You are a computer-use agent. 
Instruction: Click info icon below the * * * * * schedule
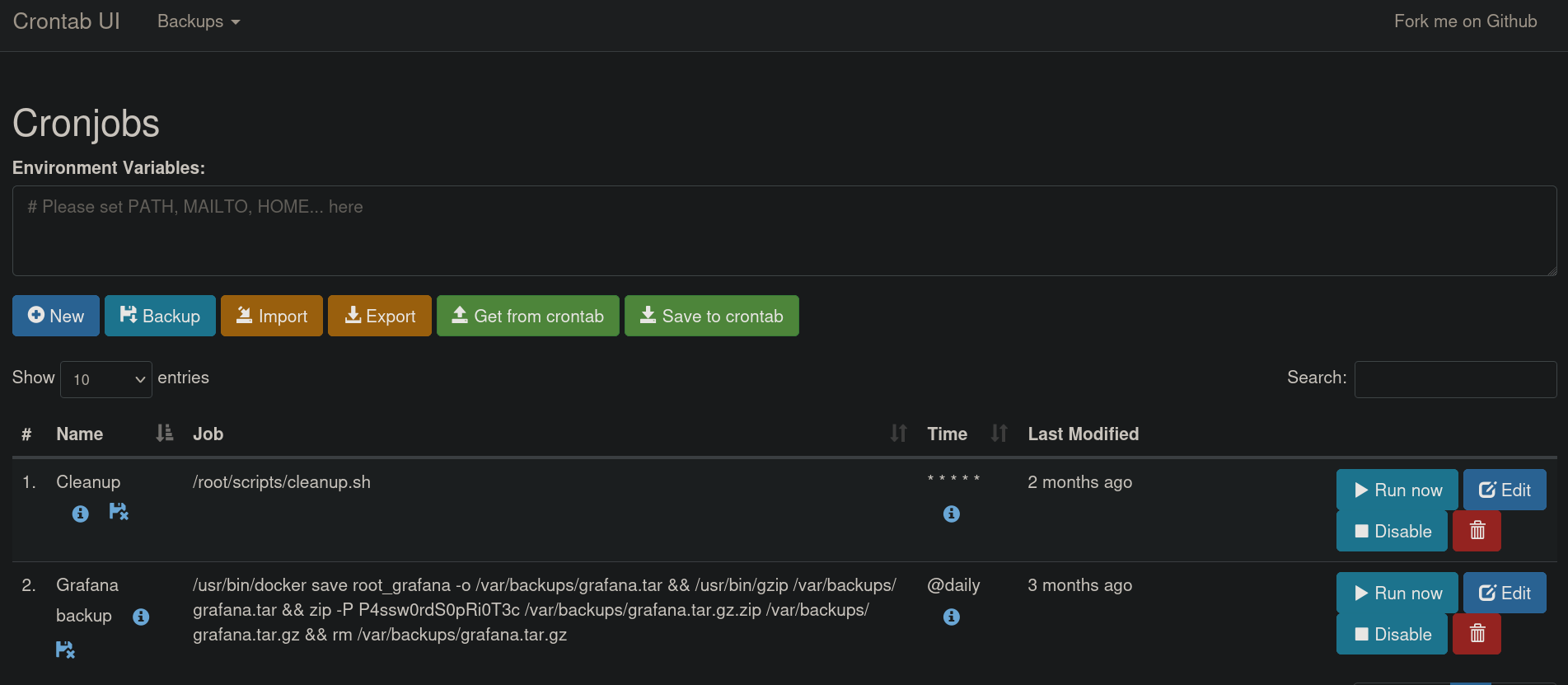[x=951, y=514]
